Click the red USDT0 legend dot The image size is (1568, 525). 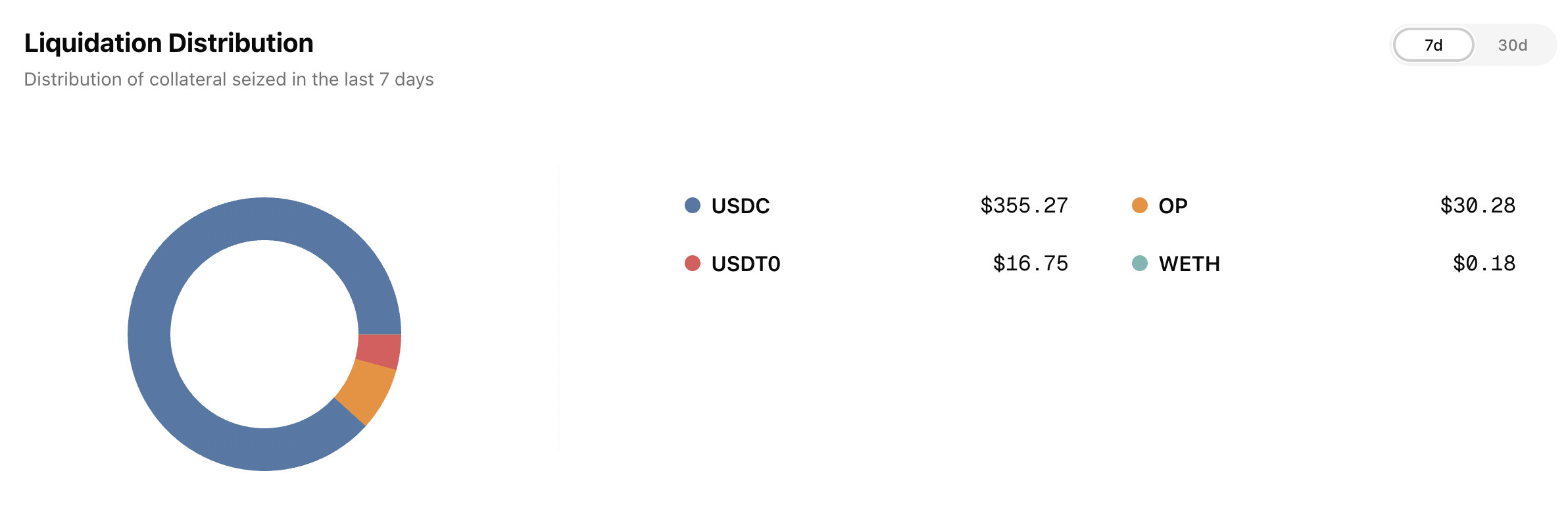pos(693,263)
